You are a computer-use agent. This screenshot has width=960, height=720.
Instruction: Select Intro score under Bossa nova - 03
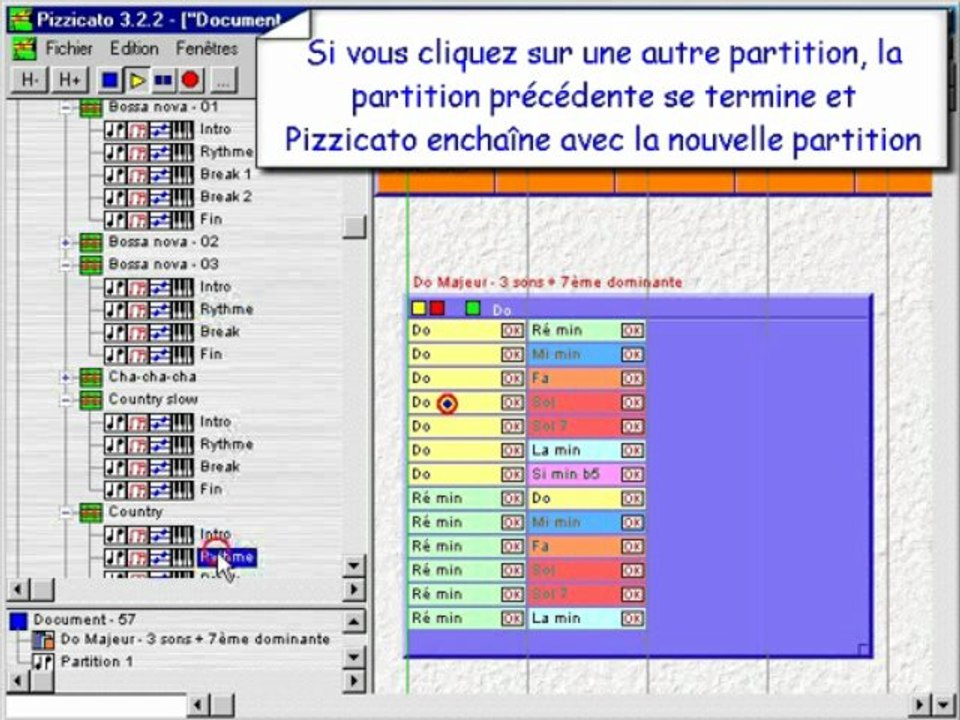tap(216, 287)
